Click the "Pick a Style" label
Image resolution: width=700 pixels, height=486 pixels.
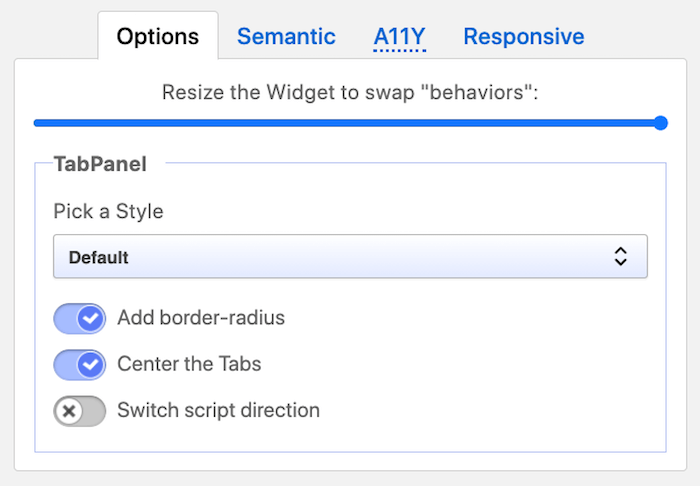click(x=108, y=212)
